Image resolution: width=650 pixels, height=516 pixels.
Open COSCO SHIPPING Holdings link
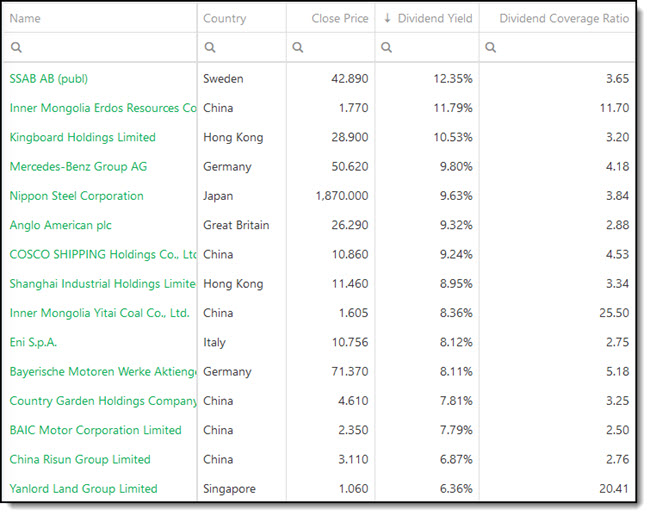[103, 254]
